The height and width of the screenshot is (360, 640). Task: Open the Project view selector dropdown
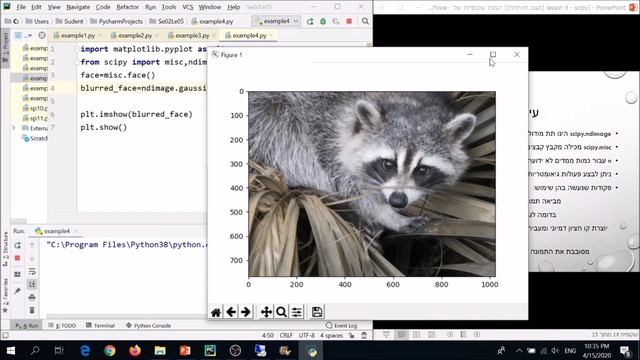[23, 36]
